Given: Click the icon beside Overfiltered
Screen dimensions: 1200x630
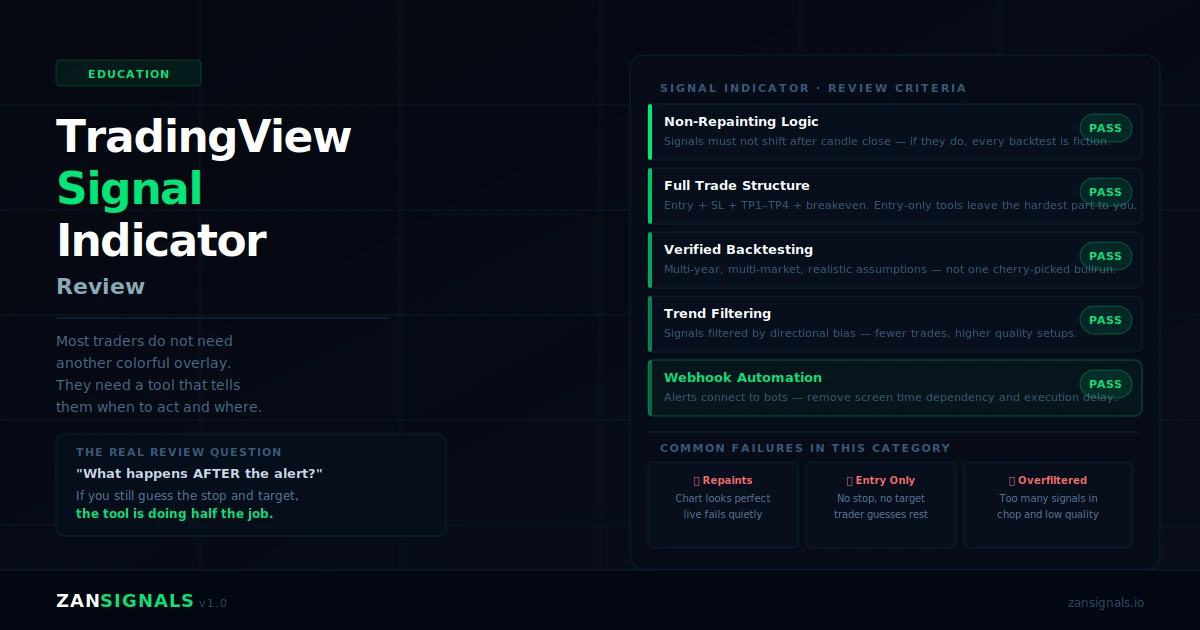Looking at the screenshot, I should click(1012, 481).
